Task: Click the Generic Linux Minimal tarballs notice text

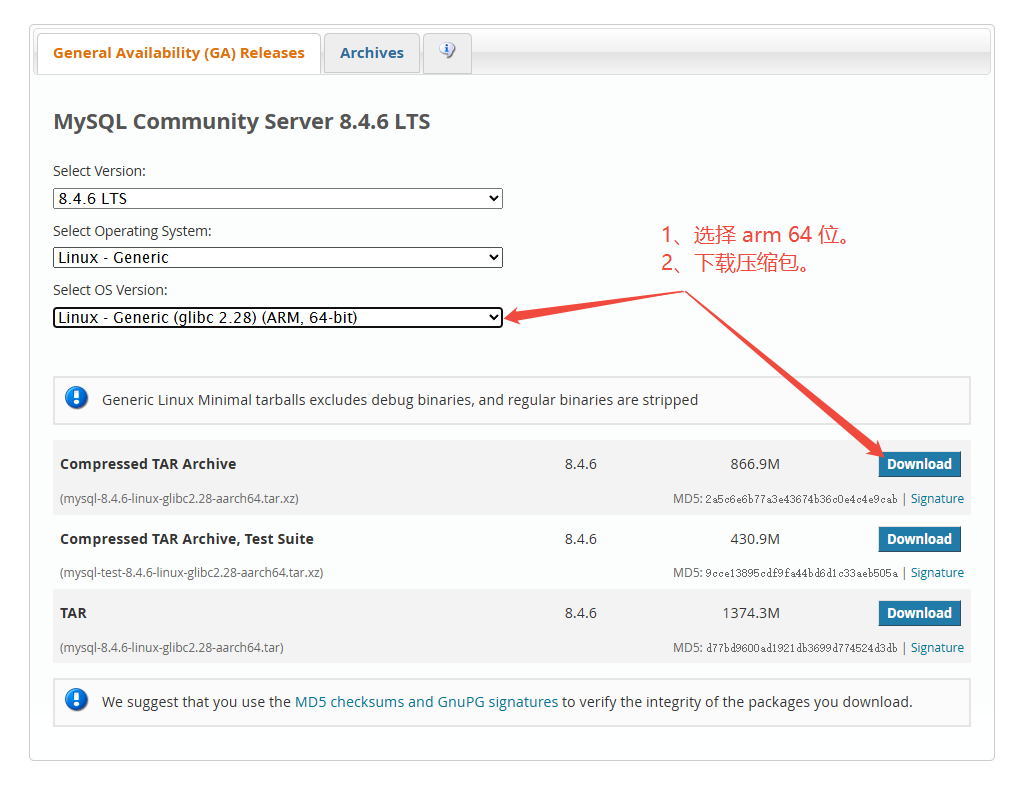Action: (x=400, y=400)
